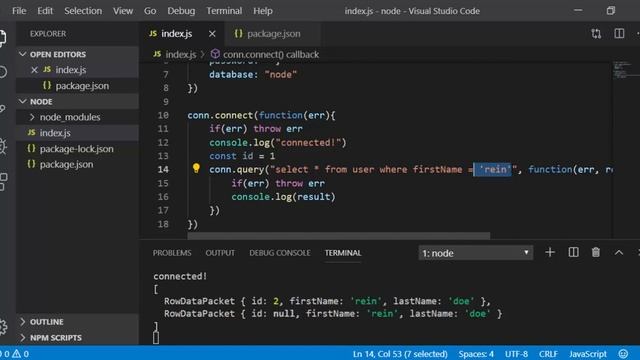Open index.js in NODE folder tree
The height and width of the screenshot is (360, 640).
pyautogui.click(x=78, y=133)
